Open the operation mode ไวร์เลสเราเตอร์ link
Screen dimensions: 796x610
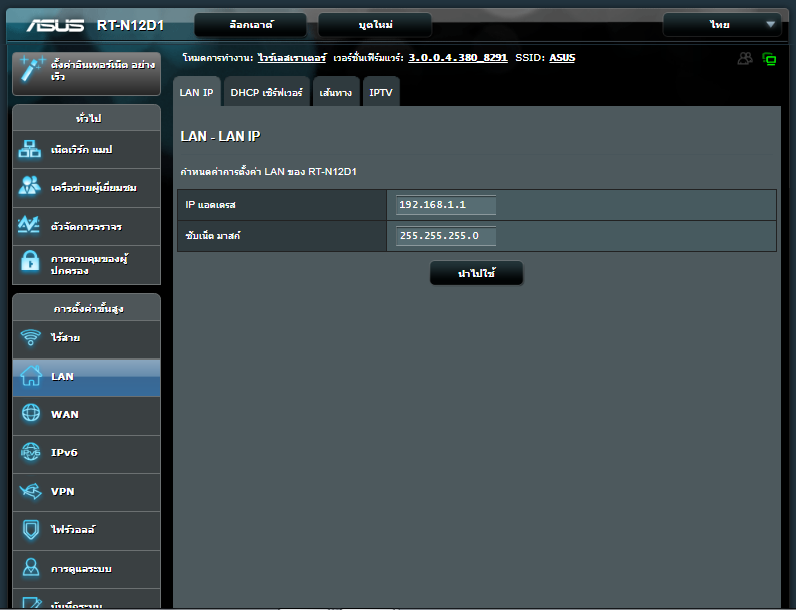(292, 58)
